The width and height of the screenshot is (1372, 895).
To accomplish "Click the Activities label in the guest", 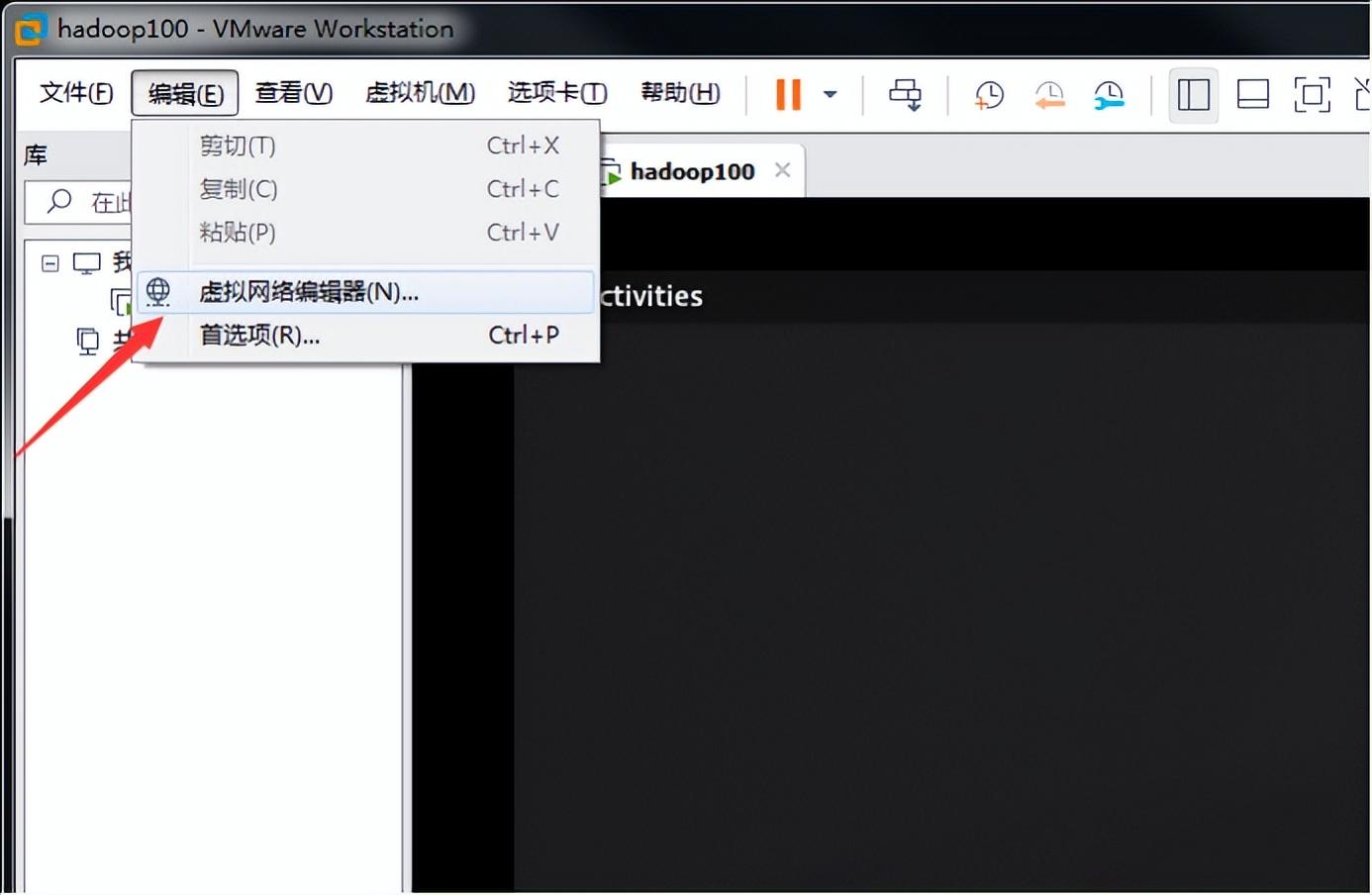I will 651,296.
